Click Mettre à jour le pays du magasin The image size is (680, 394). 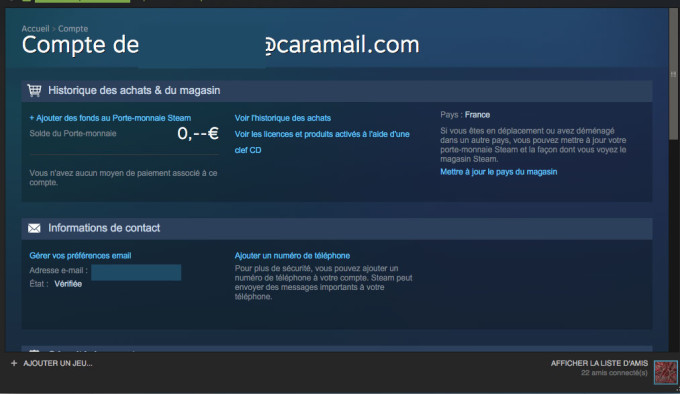(499, 172)
